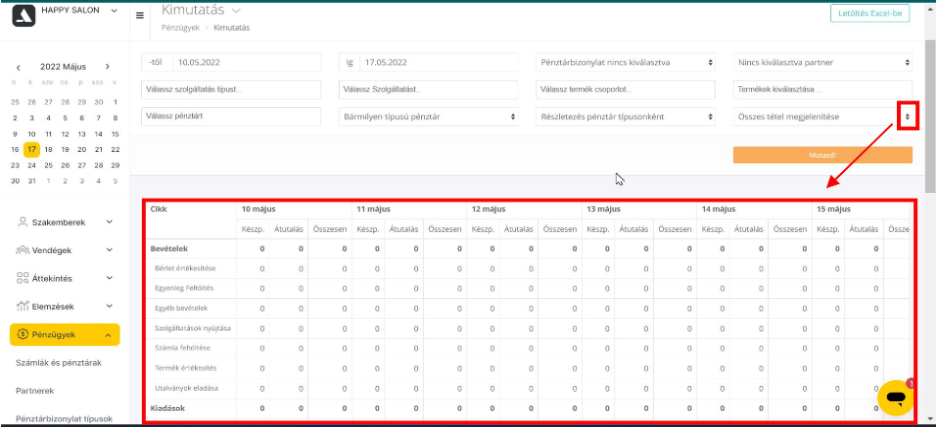Open Pénztárbizonylat nincs kiválasztva dropdown
The width and height of the screenshot is (937, 427).
[x=626, y=62]
